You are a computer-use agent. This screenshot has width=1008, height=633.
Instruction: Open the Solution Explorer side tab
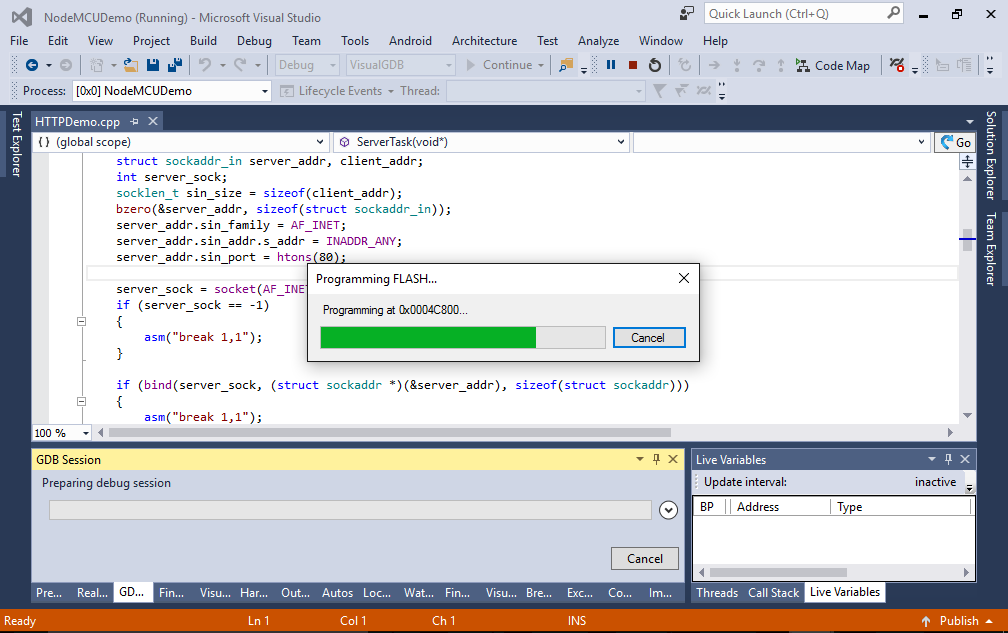pos(991,155)
